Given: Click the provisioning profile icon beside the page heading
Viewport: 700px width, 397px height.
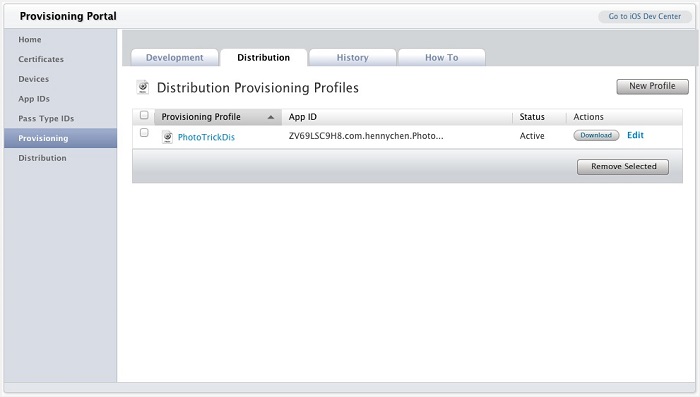Looking at the screenshot, I should click(x=143, y=87).
